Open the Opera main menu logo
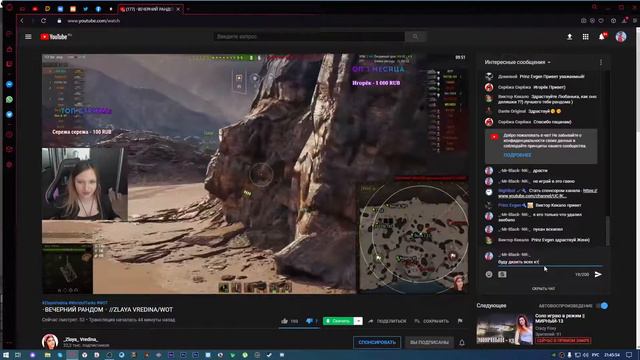Viewport: 640px width, 360px height. pos(9,8)
